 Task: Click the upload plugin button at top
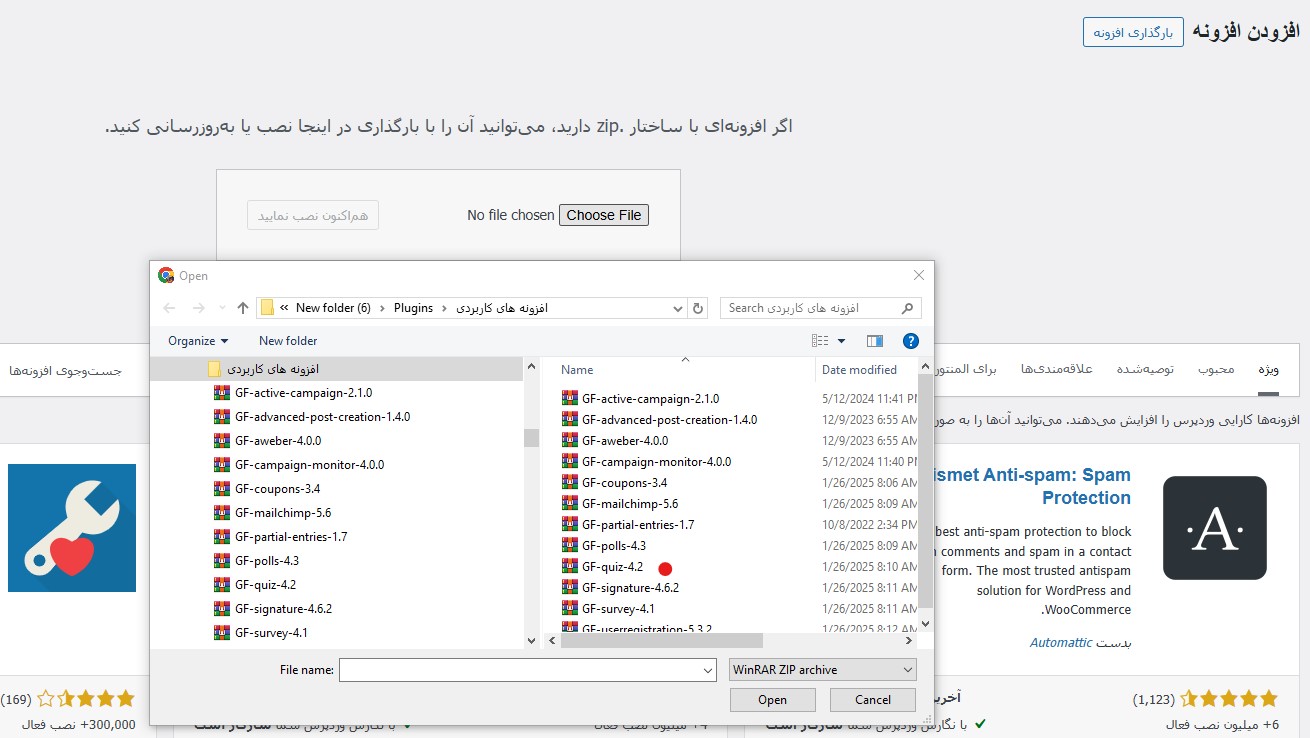pyautogui.click(x=1133, y=32)
